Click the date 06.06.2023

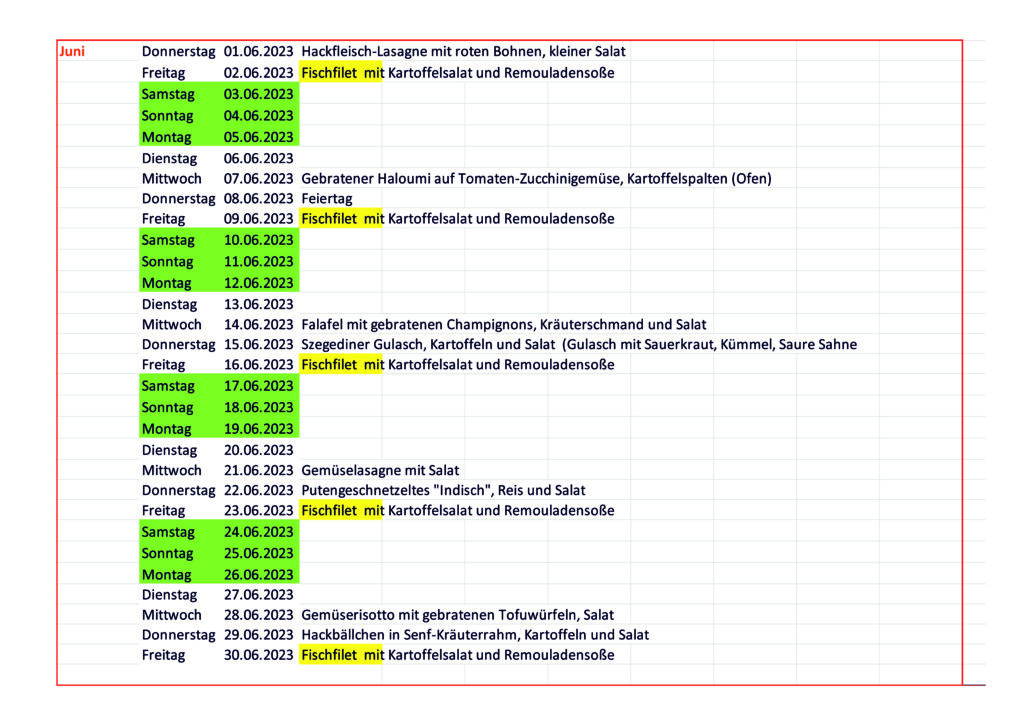(258, 159)
